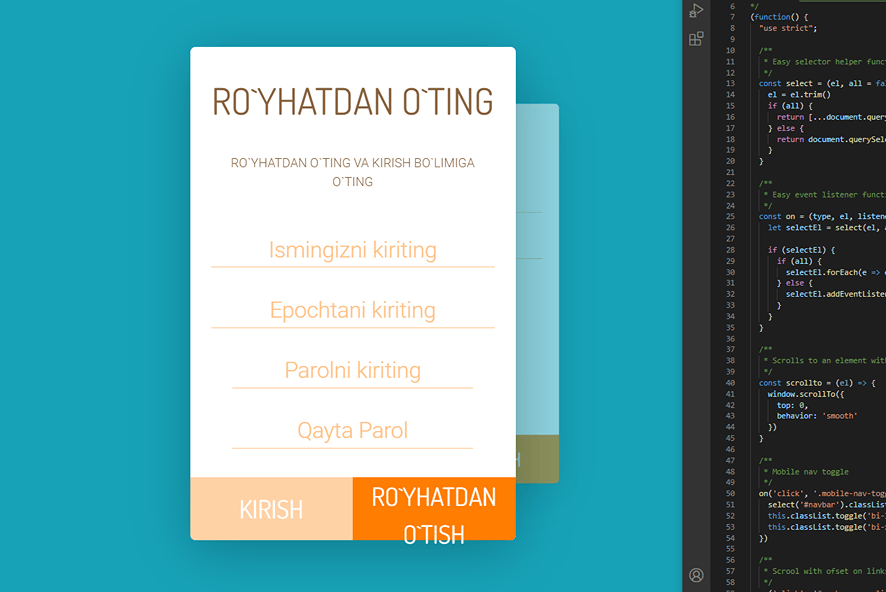Click the 'Epochtani kiriting' email field
This screenshot has width=886, height=592.
[352, 310]
